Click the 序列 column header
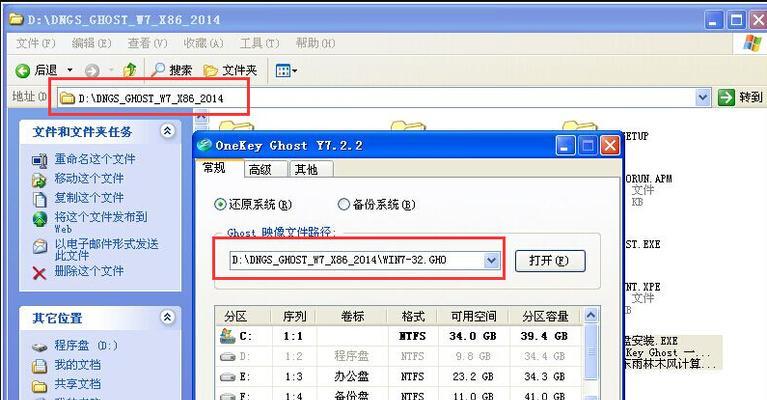The width and height of the screenshot is (767, 400). [293, 317]
